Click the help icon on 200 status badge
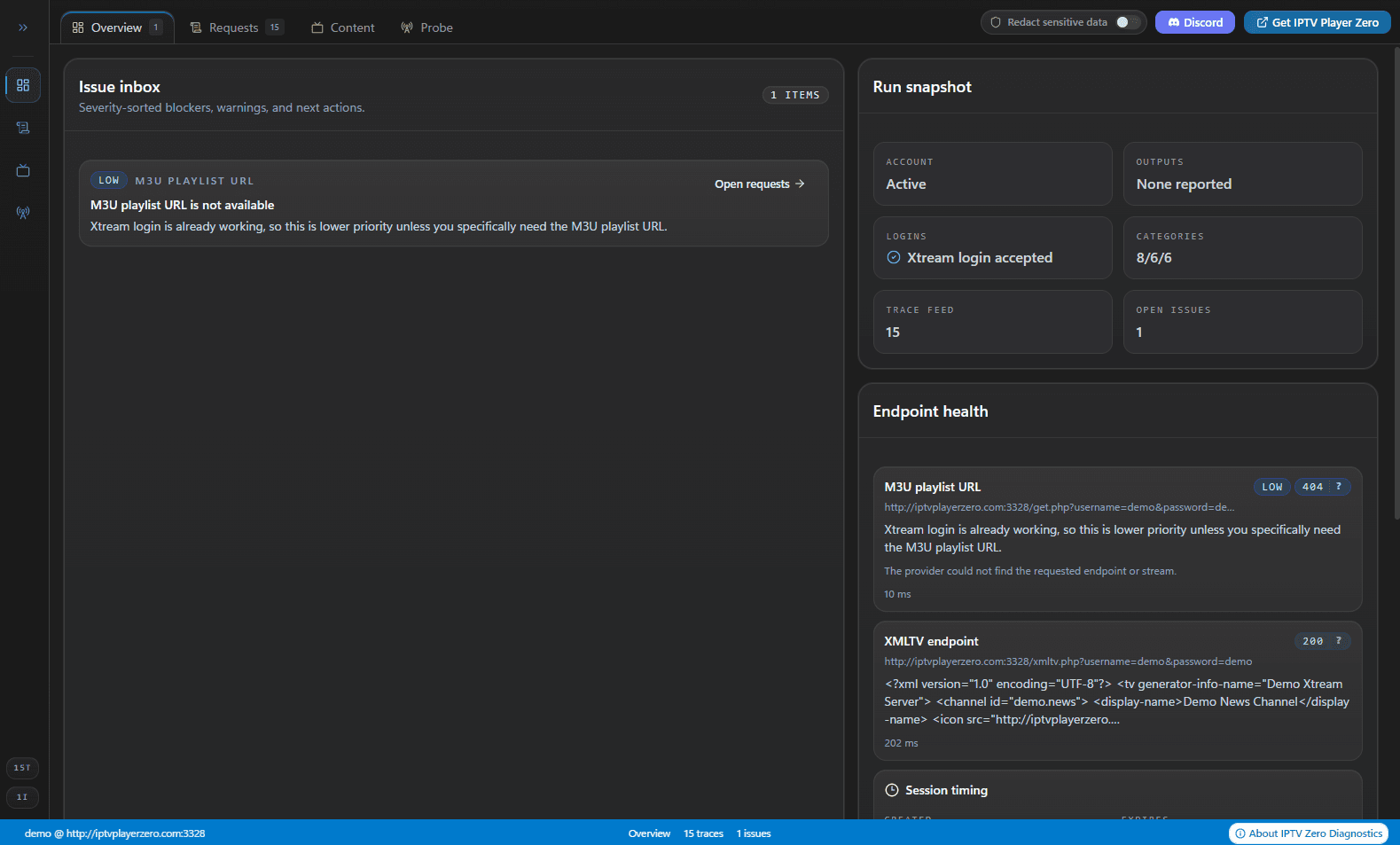Image resolution: width=1400 pixels, height=845 pixels. [1338, 641]
